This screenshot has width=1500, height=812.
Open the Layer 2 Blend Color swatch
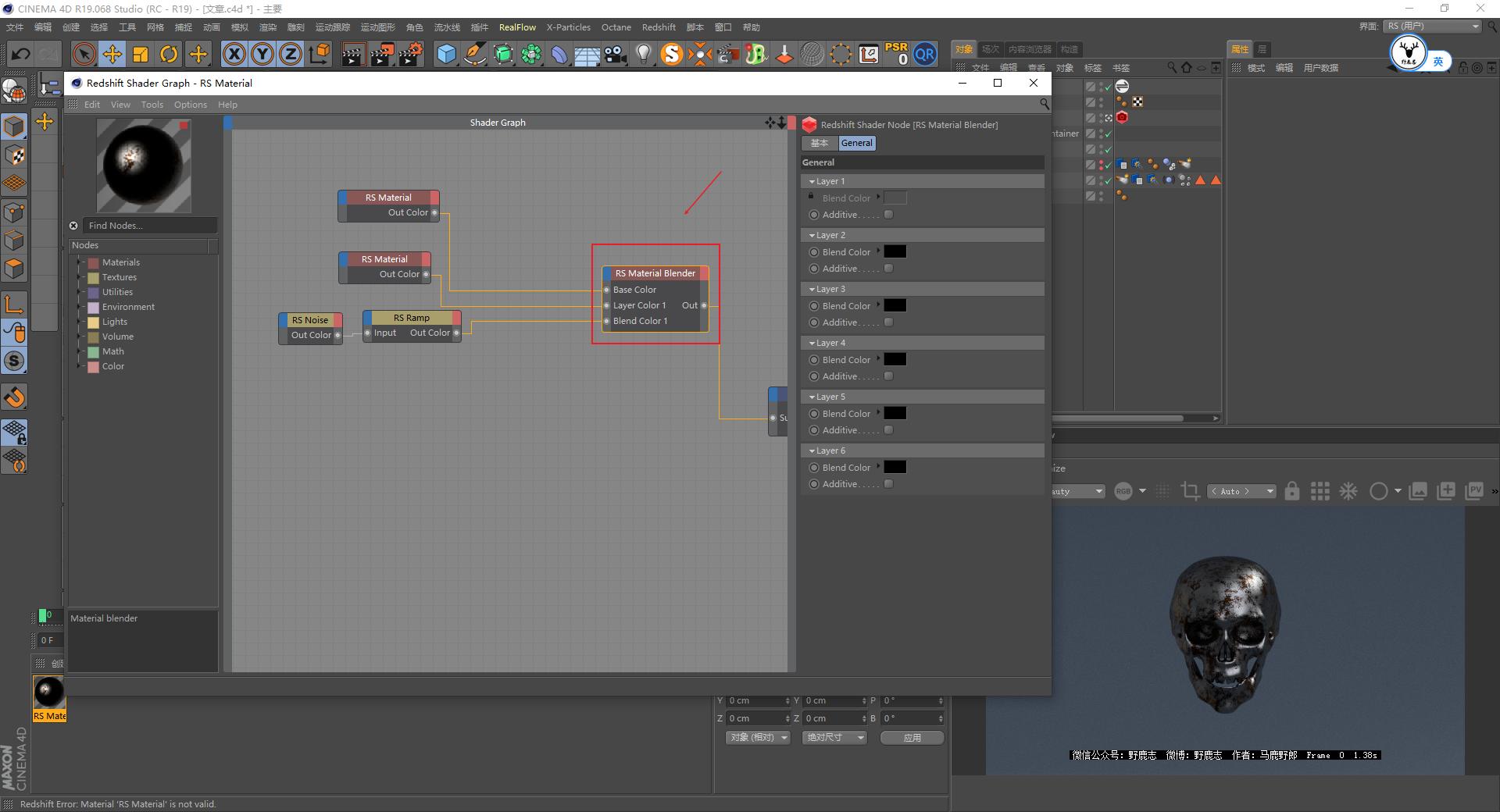896,251
